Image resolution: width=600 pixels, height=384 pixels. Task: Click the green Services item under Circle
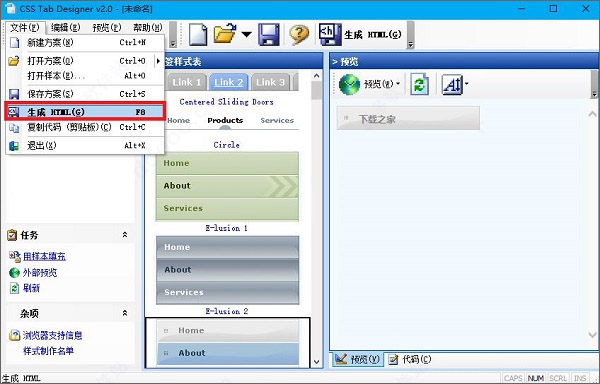tap(227, 208)
